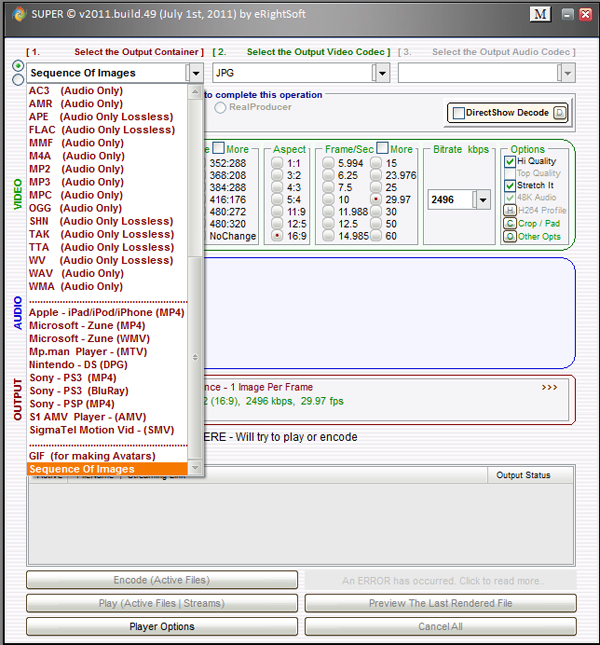Toggle the Stretch It checkbox

[510, 186]
